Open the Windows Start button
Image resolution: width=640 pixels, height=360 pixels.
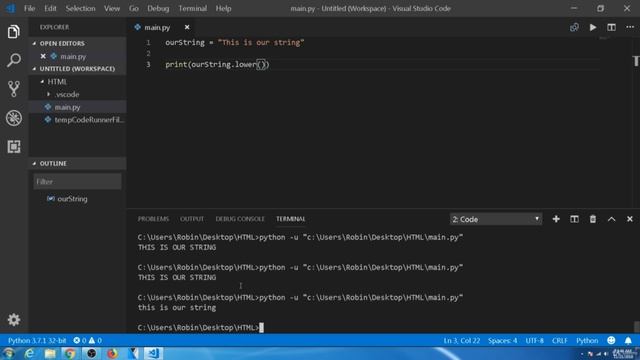click(8, 353)
